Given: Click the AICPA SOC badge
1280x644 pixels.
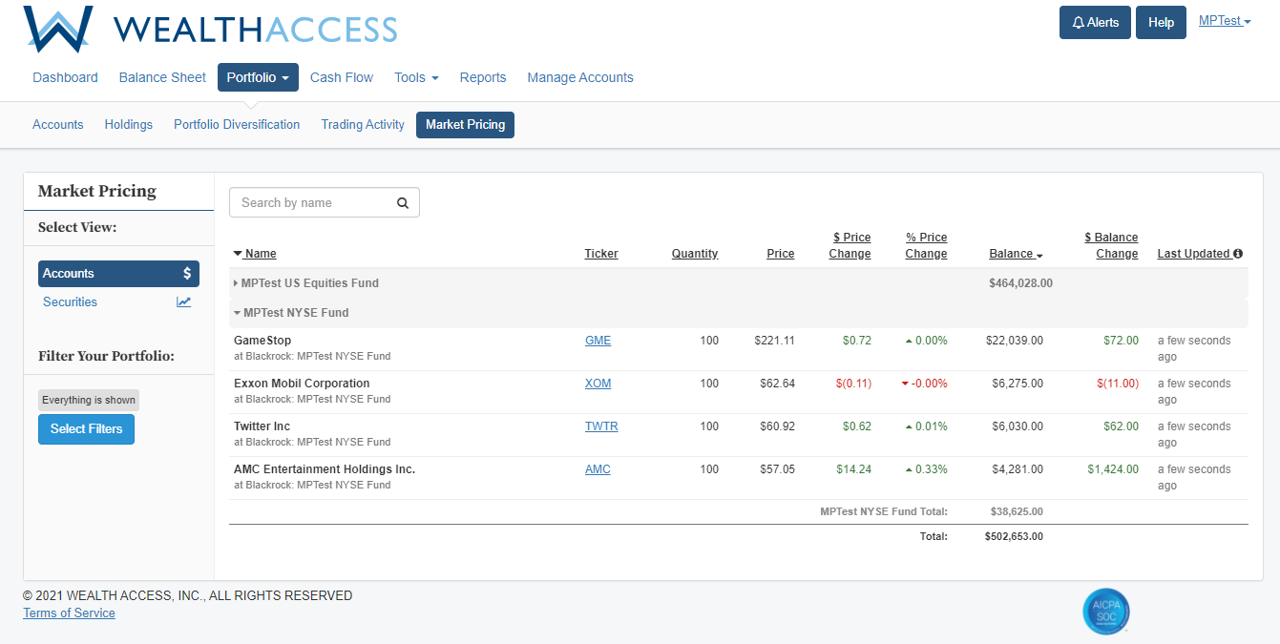Looking at the screenshot, I should (x=1106, y=611).
